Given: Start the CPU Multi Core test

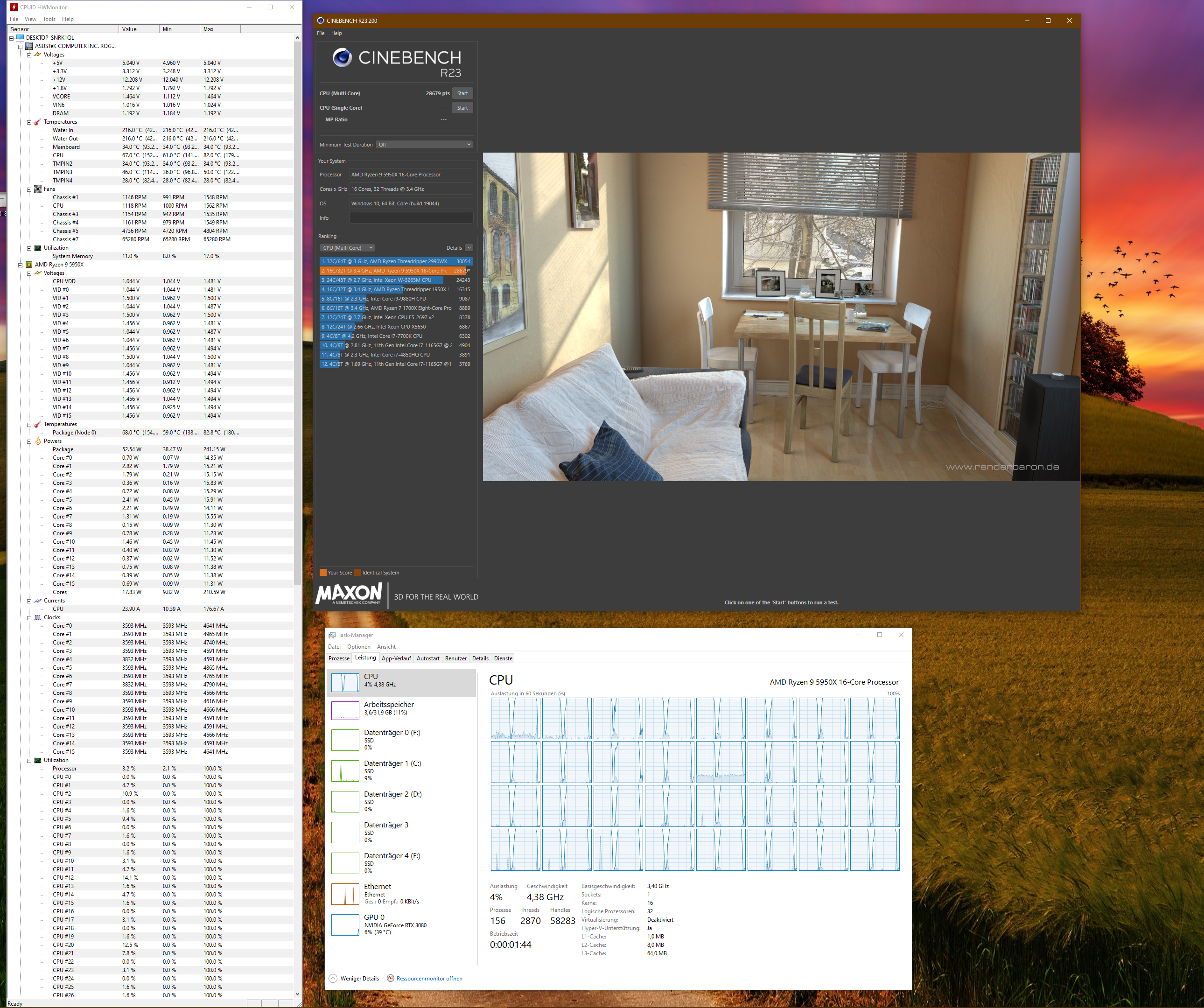Looking at the screenshot, I should 462,93.
